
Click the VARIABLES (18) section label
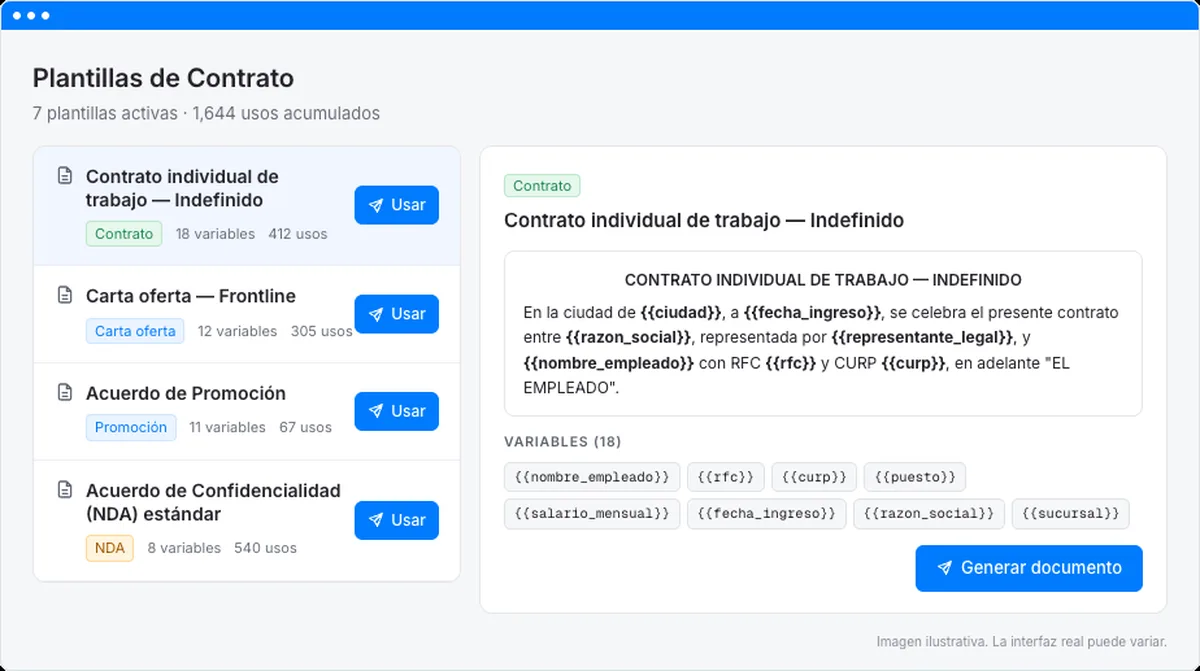(x=563, y=442)
